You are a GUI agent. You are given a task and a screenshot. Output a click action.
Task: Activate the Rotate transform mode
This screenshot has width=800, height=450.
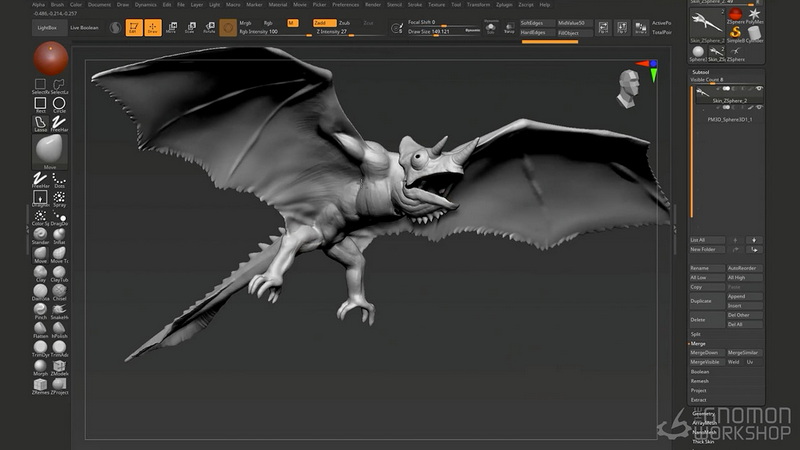[209, 28]
